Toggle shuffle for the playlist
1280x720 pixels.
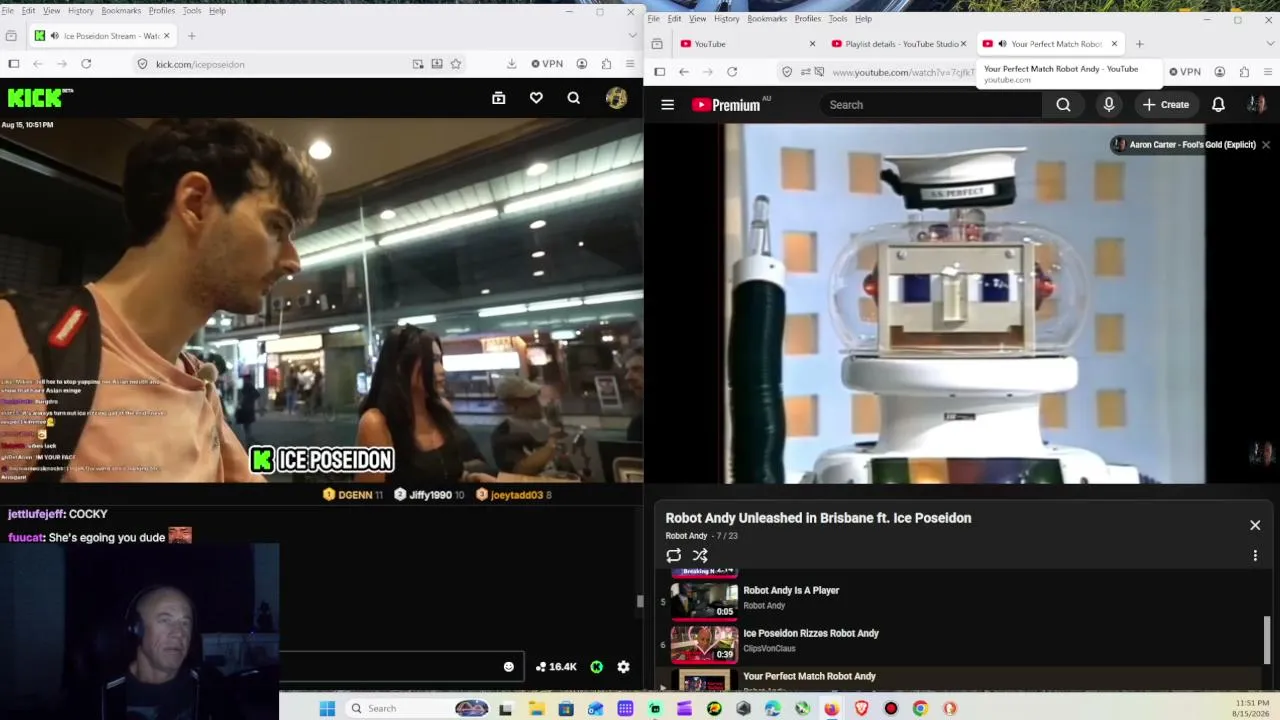coord(700,556)
